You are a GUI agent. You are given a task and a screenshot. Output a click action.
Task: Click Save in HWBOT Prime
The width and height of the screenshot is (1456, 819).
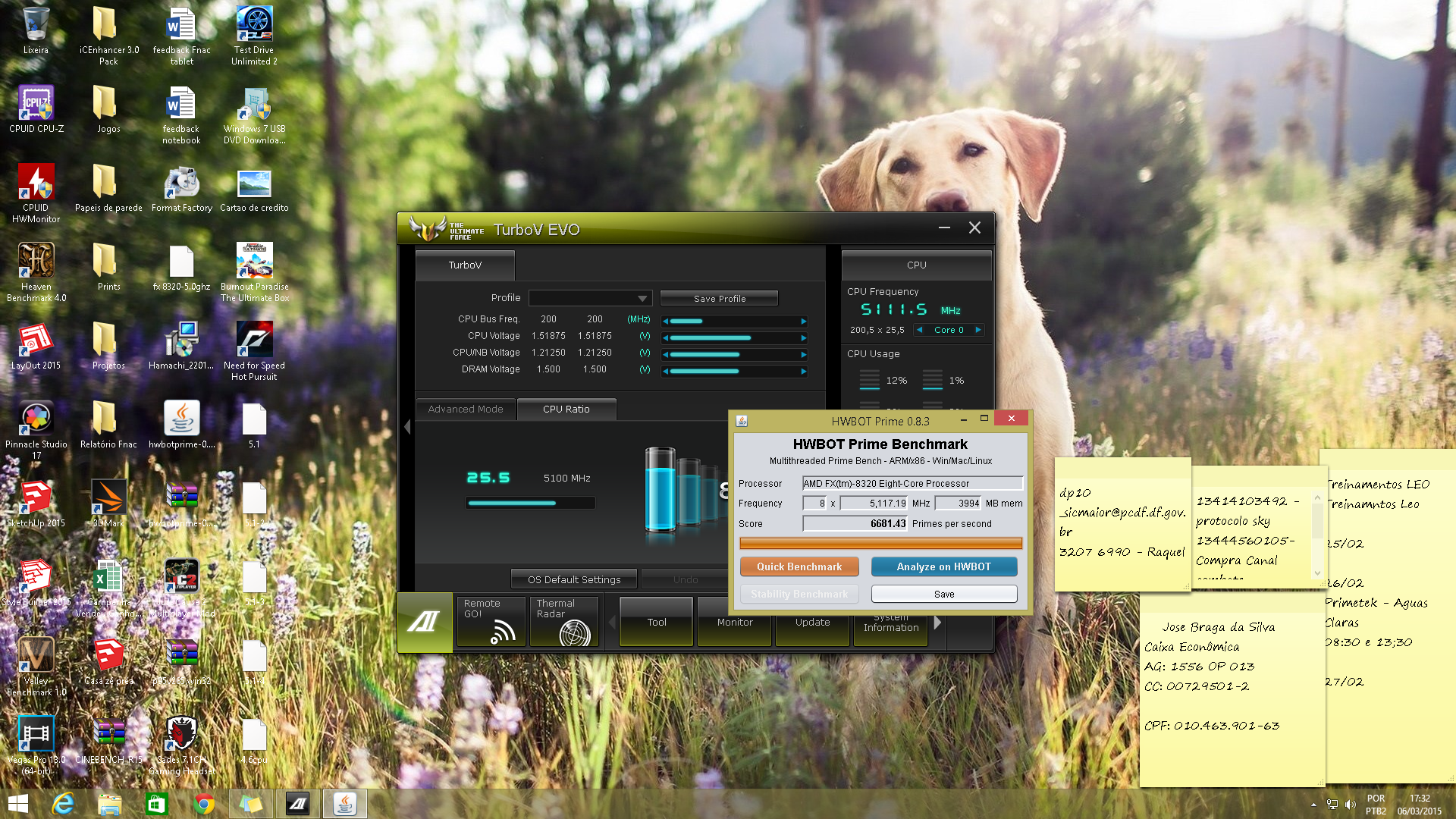[944, 594]
